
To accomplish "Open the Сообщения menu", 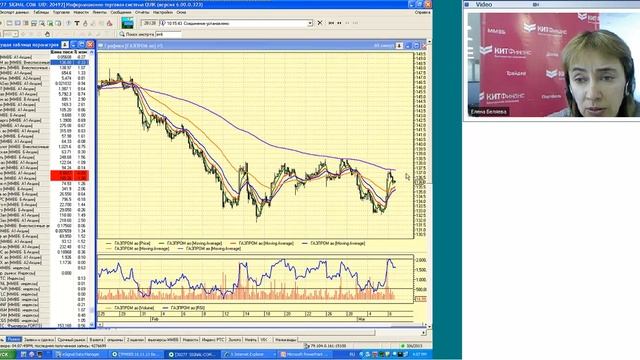I will (x=121, y=12).
